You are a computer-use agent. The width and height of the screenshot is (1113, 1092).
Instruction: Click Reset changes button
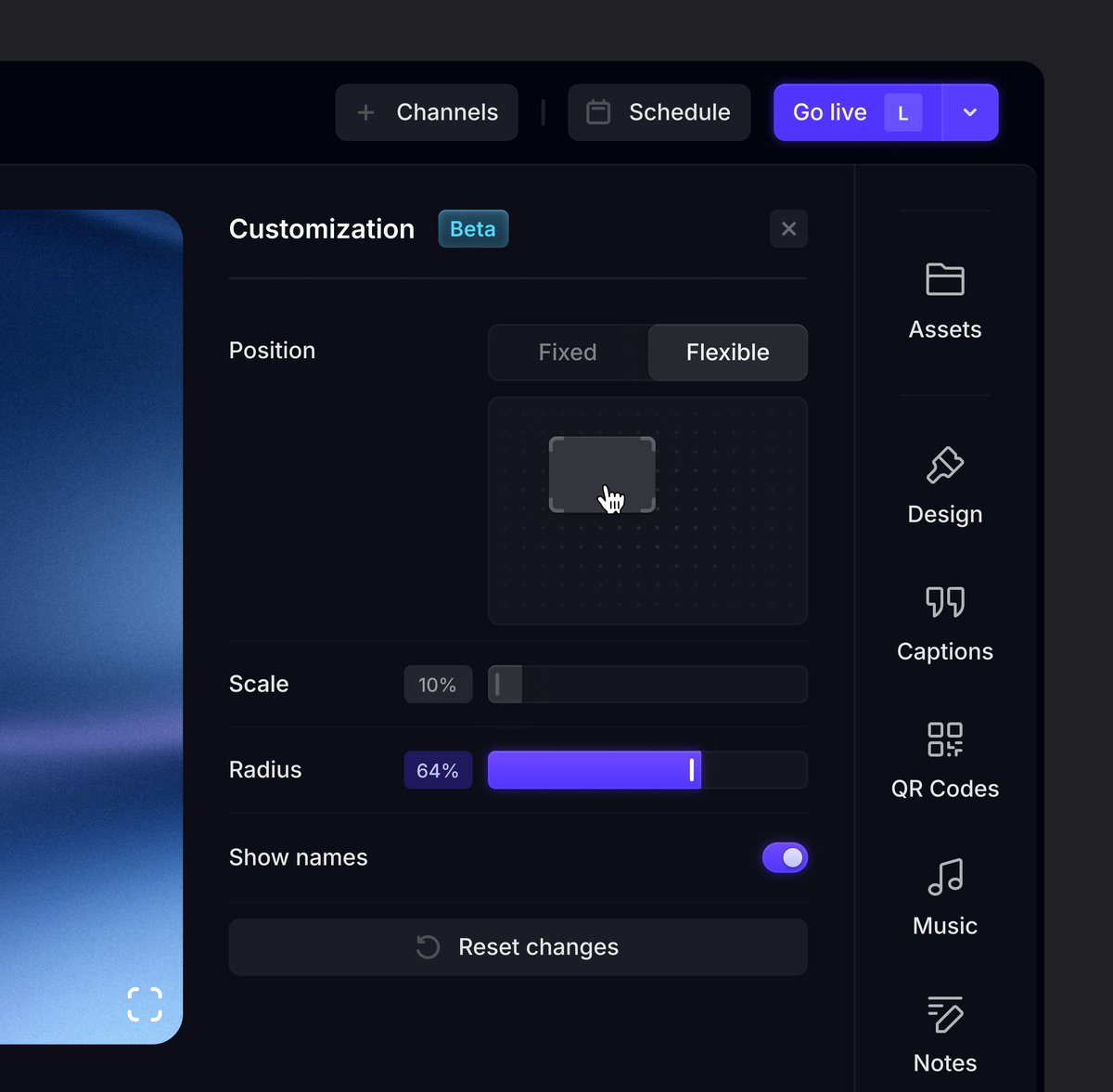pyautogui.click(x=518, y=947)
